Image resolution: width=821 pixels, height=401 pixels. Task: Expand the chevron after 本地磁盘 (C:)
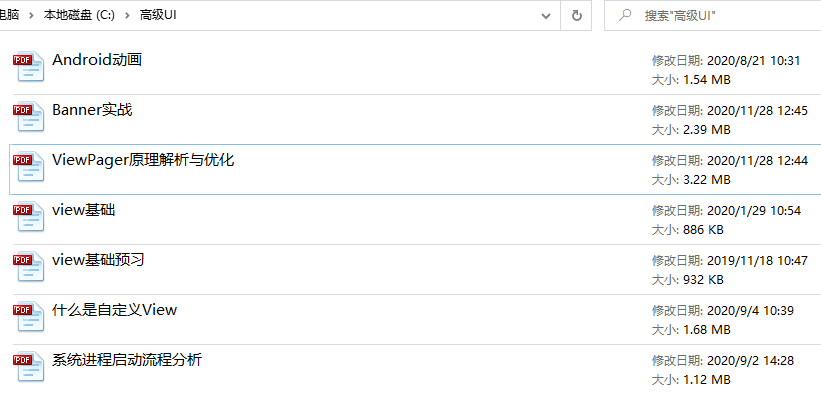point(127,15)
